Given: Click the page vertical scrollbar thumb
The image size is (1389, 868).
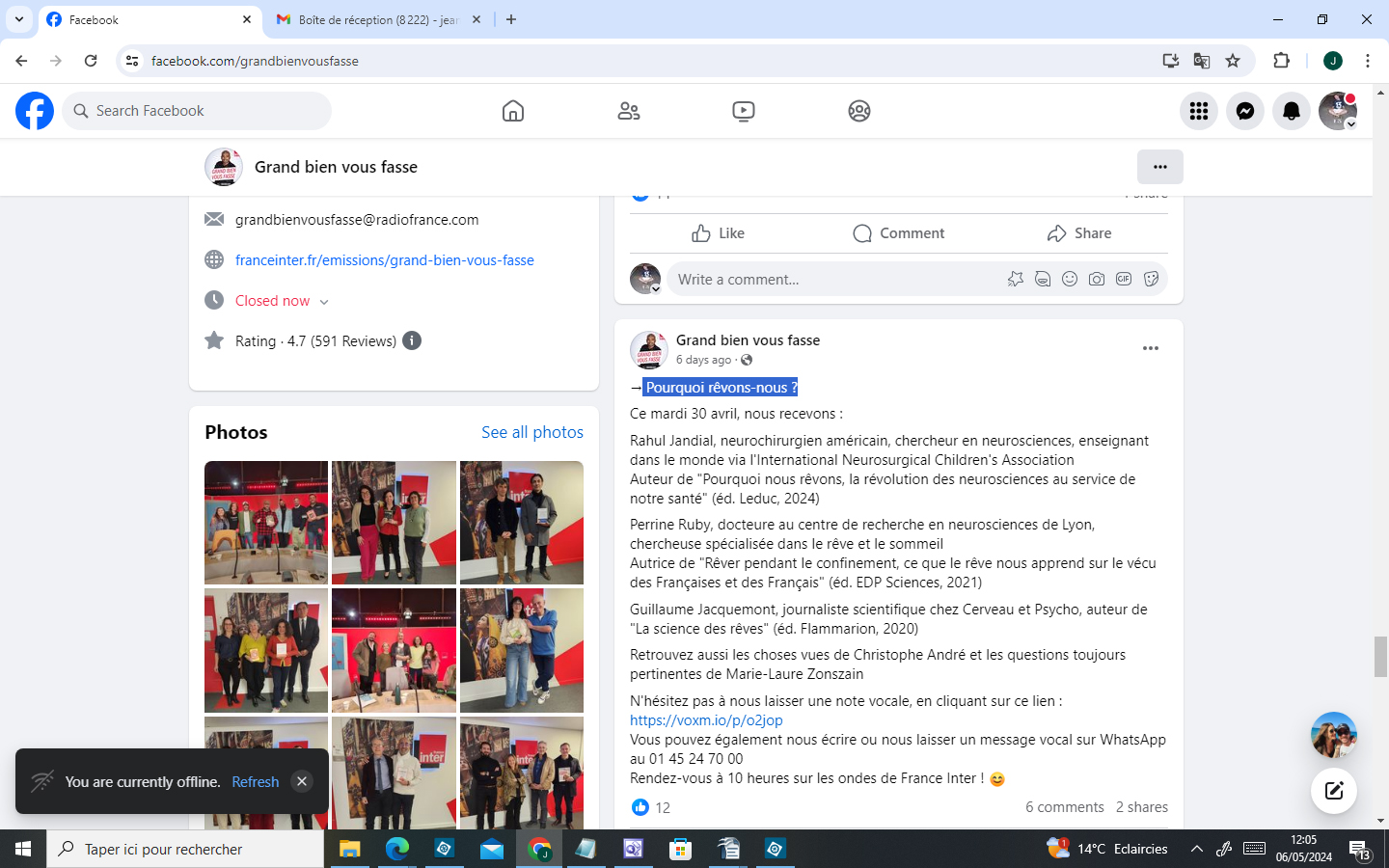Looking at the screenshot, I should tap(1380, 657).
